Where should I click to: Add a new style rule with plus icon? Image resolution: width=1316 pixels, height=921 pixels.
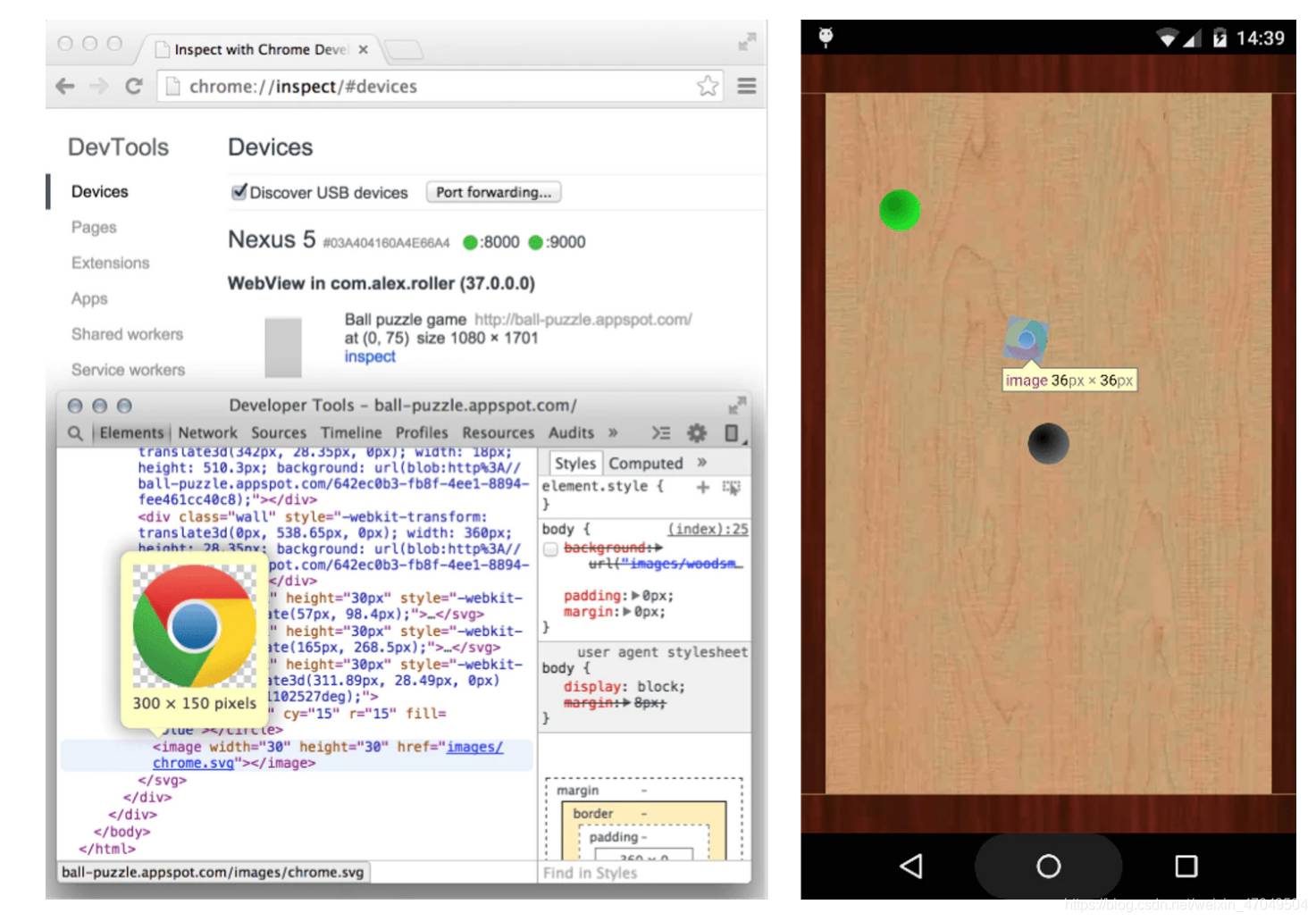tap(703, 487)
